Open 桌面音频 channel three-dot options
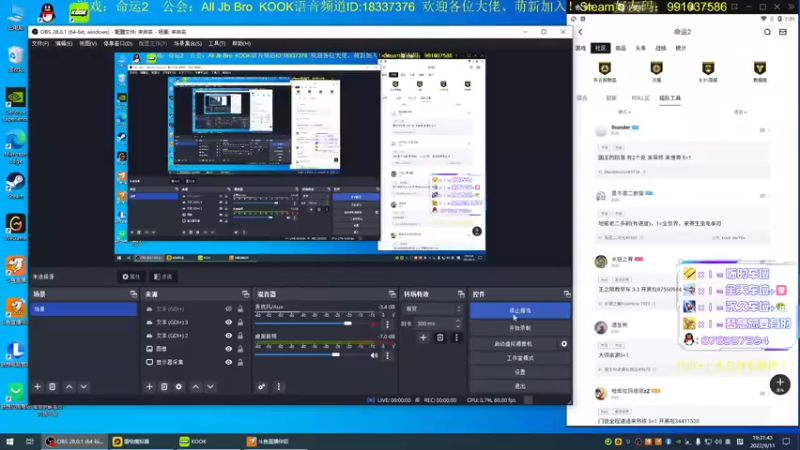Image resolution: width=800 pixels, height=450 pixels. point(387,355)
